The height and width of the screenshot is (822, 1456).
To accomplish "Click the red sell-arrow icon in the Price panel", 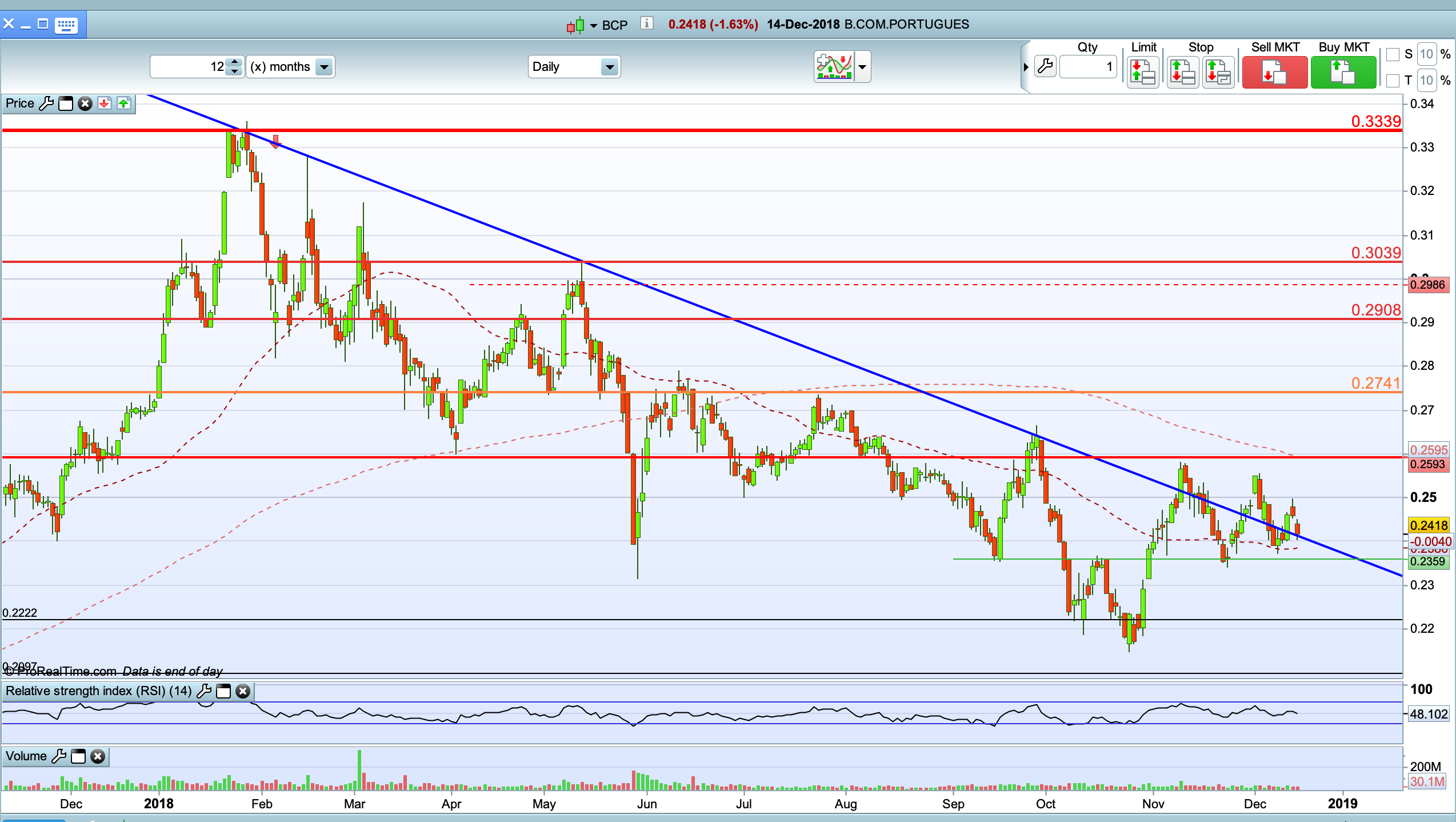I will 104,103.
